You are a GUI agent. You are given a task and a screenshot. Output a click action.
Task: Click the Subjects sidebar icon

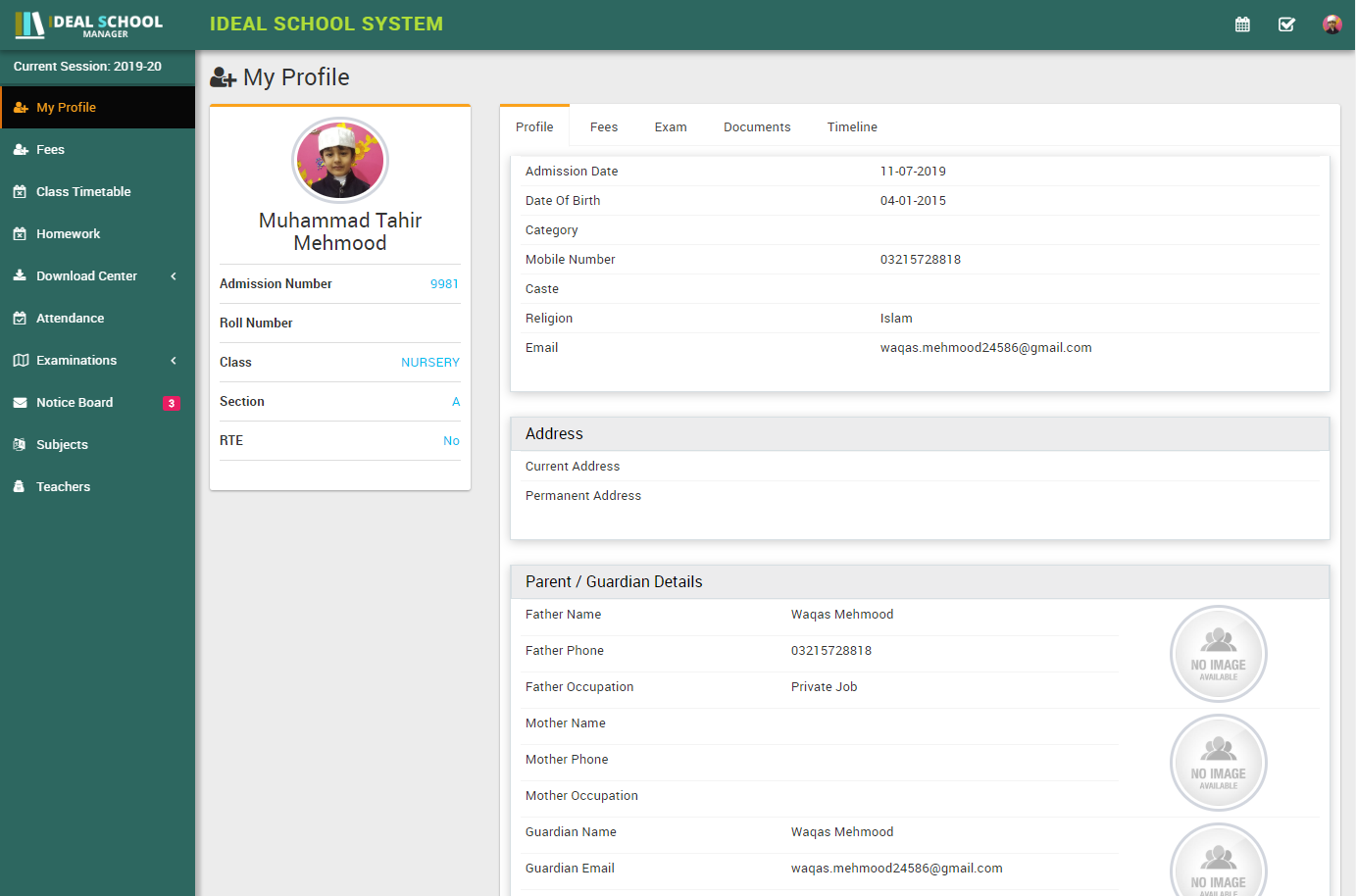[x=20, y=445]
